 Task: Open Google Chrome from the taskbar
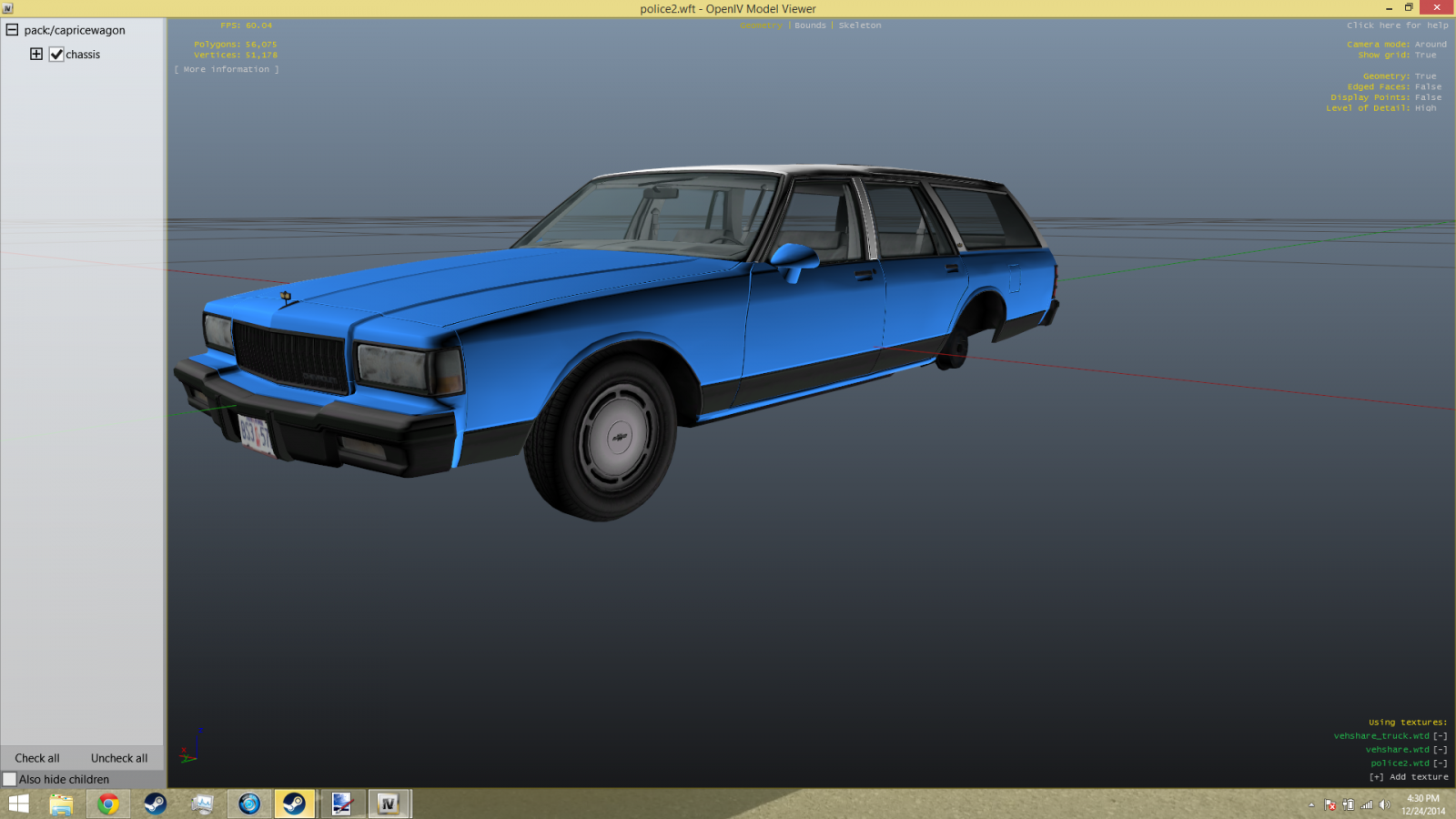pos(108,804)
